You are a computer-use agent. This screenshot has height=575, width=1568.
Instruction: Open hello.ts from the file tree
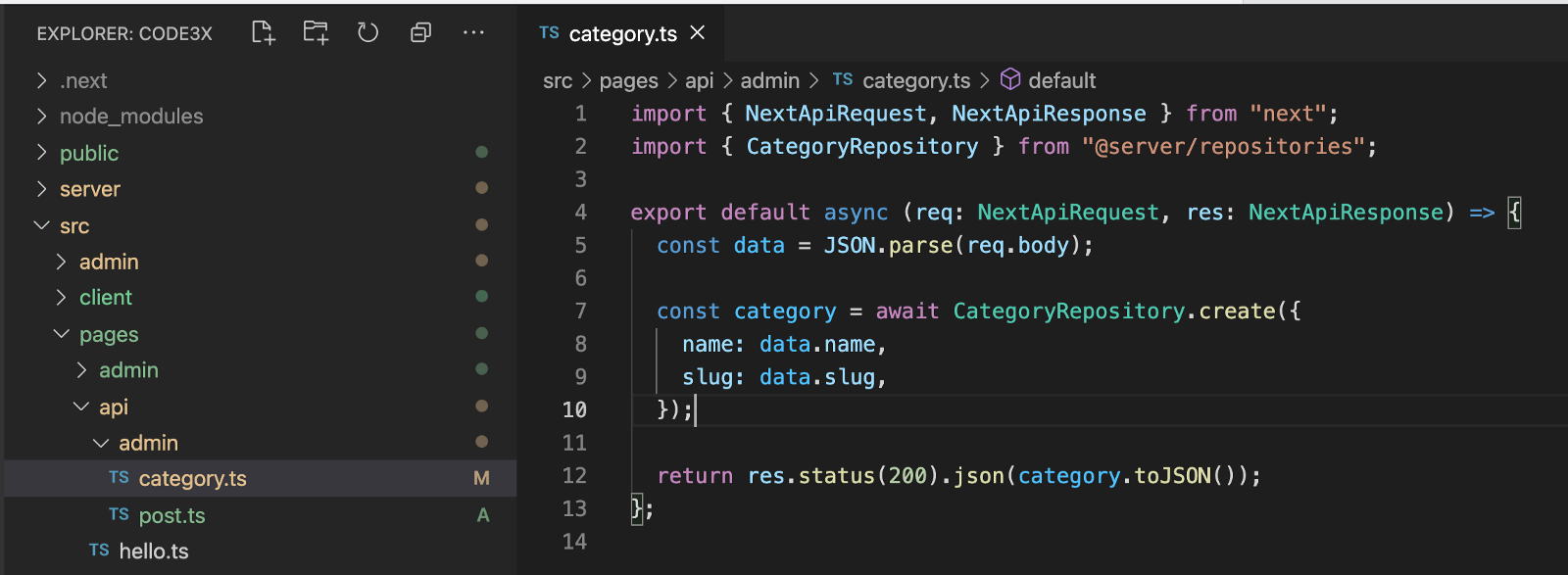pos(153,551)
